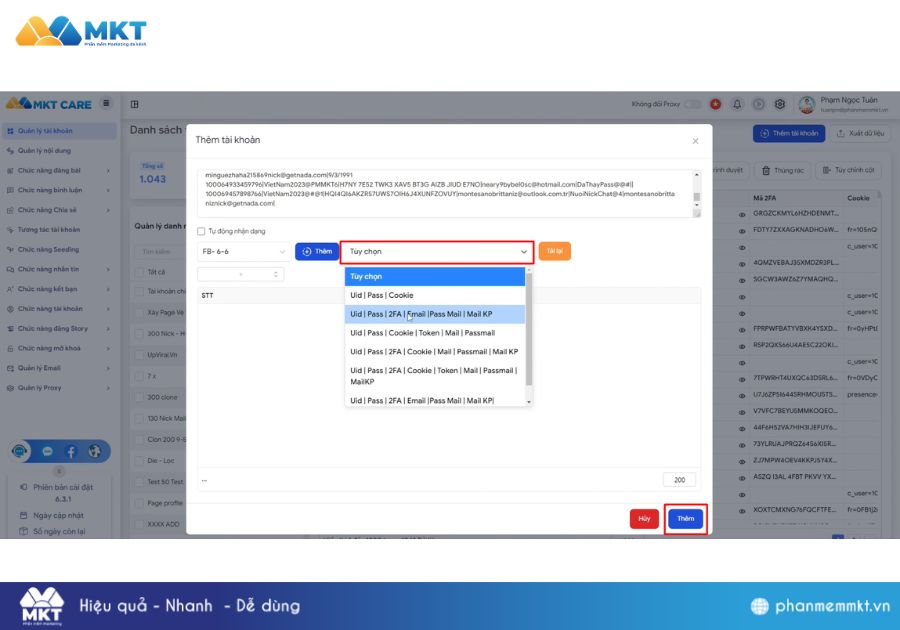Open the FB- 6-6 category dropdown
The width and height of the screenshot is (900, 630).
(242, 252)
